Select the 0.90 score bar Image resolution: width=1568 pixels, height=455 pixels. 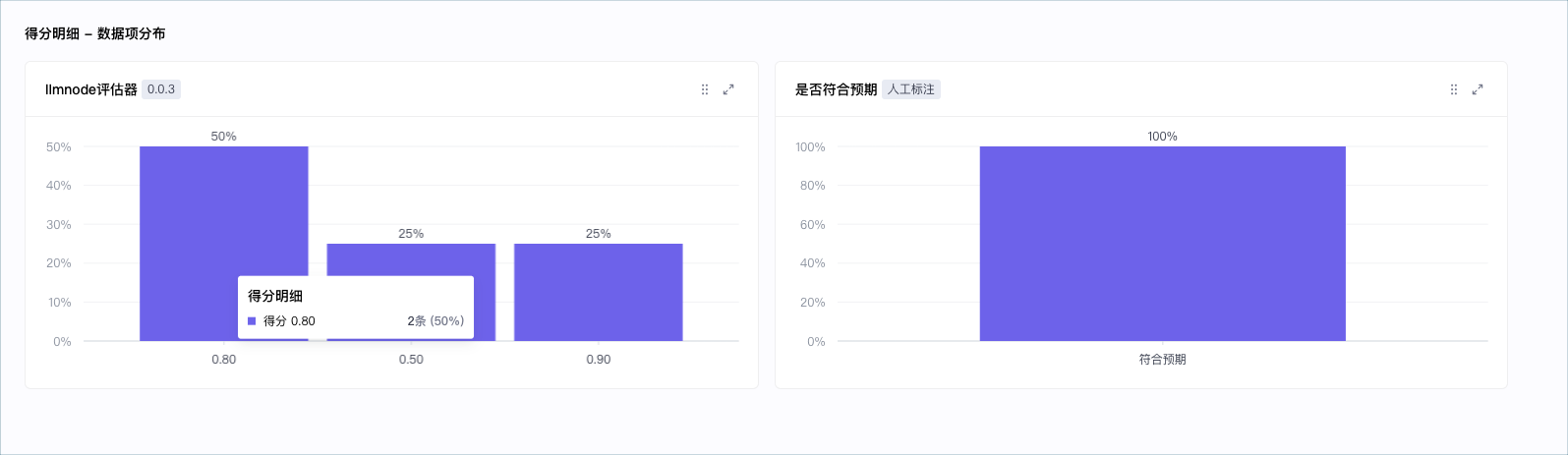[599, 292]
